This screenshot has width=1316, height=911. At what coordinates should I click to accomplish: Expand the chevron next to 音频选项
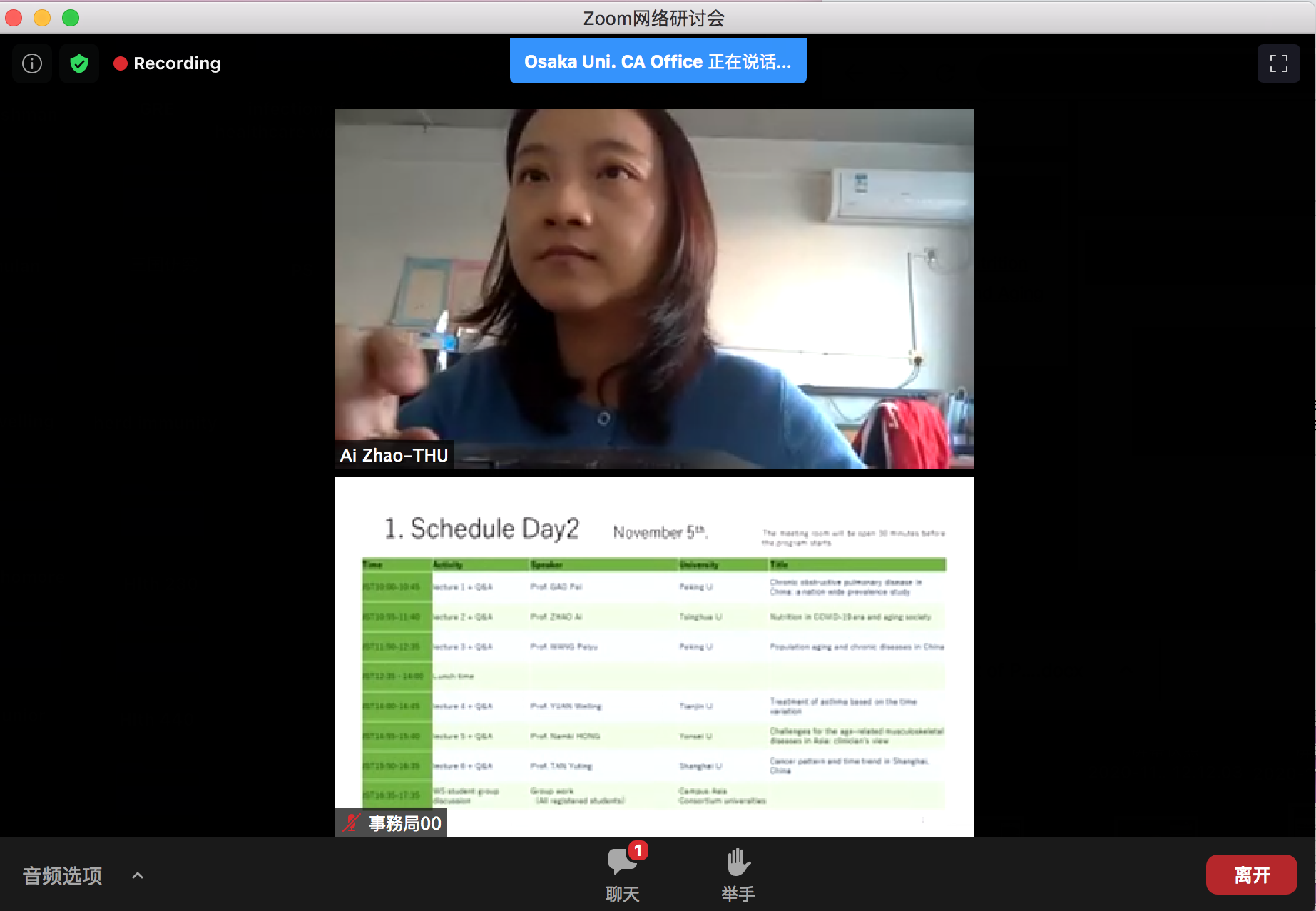click(138, 875)
